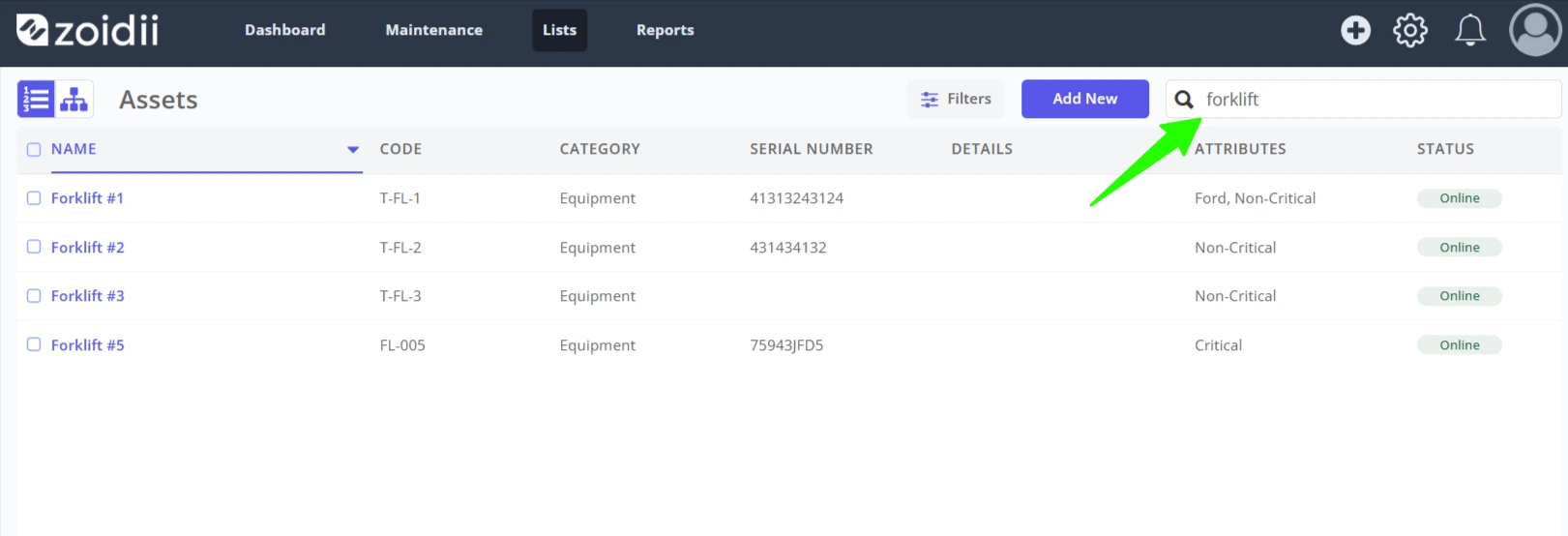Open the Filters panel
The width and height of the screenshot is (1568, 536).
(956, 99)
